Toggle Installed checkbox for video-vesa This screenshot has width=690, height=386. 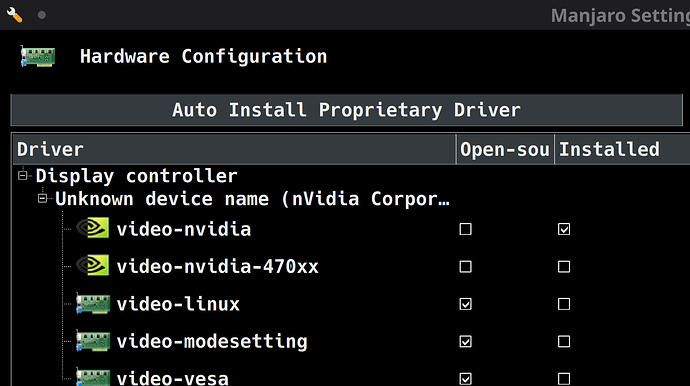pos(564,379)
